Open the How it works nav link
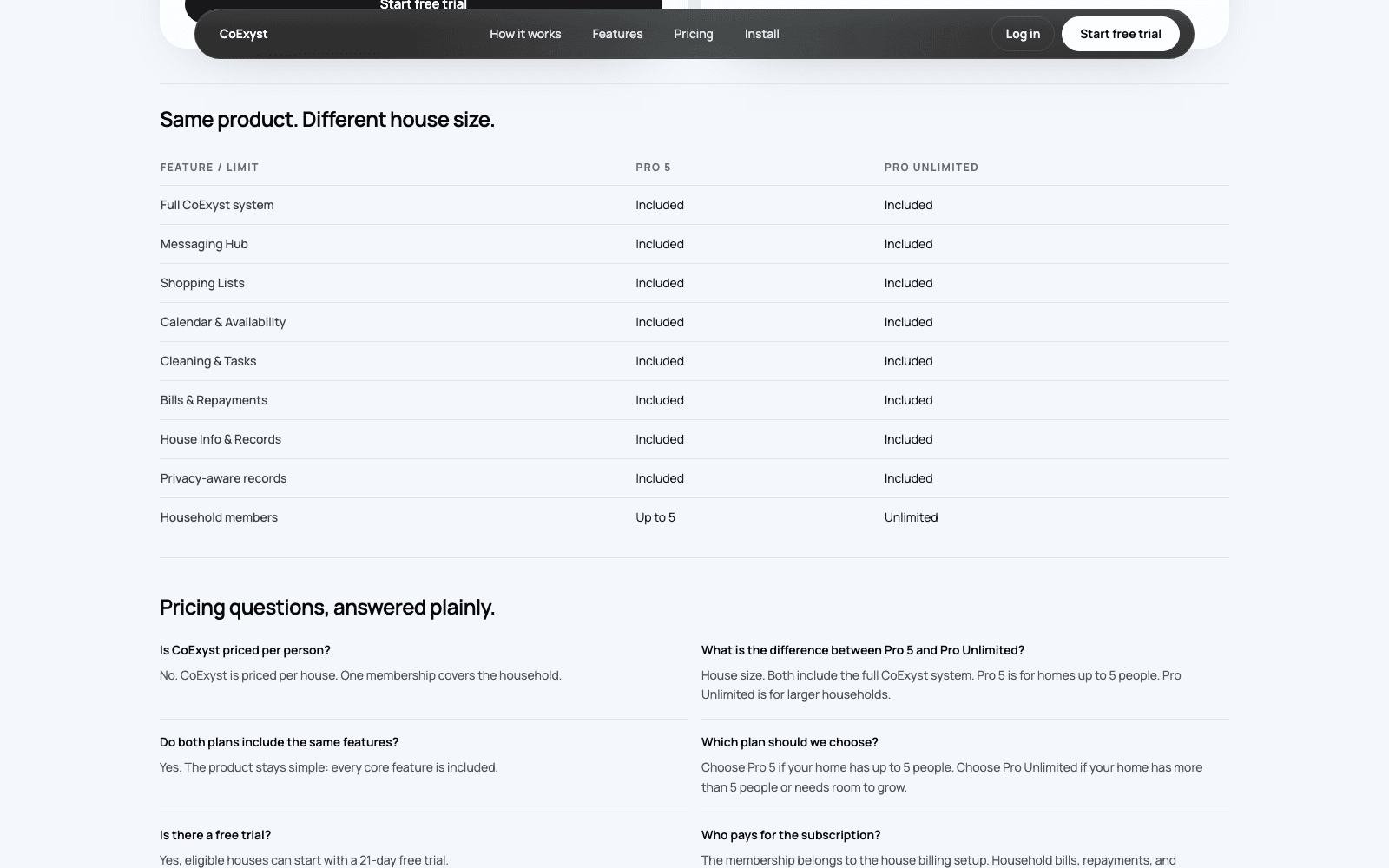Image resolution: width=1389 pixels, height=868 pixels. click(x=525, y=34)
